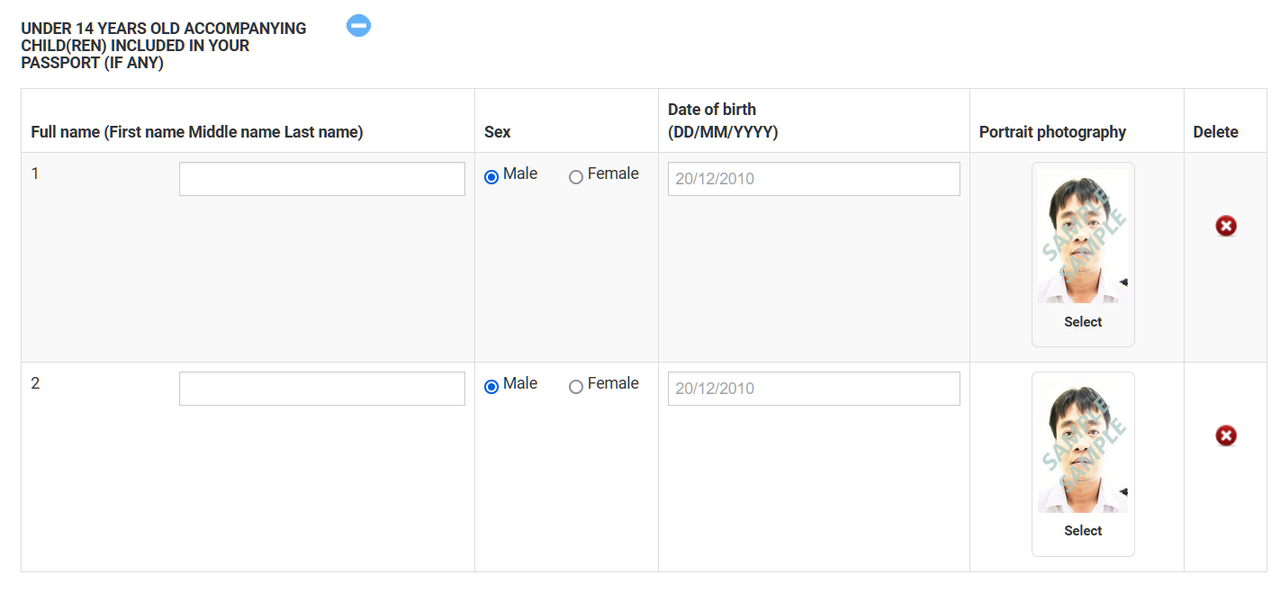Viewport: 1280px width, 591px height.
Task: Click the 'Full name' column header
Action: (197, 132)
